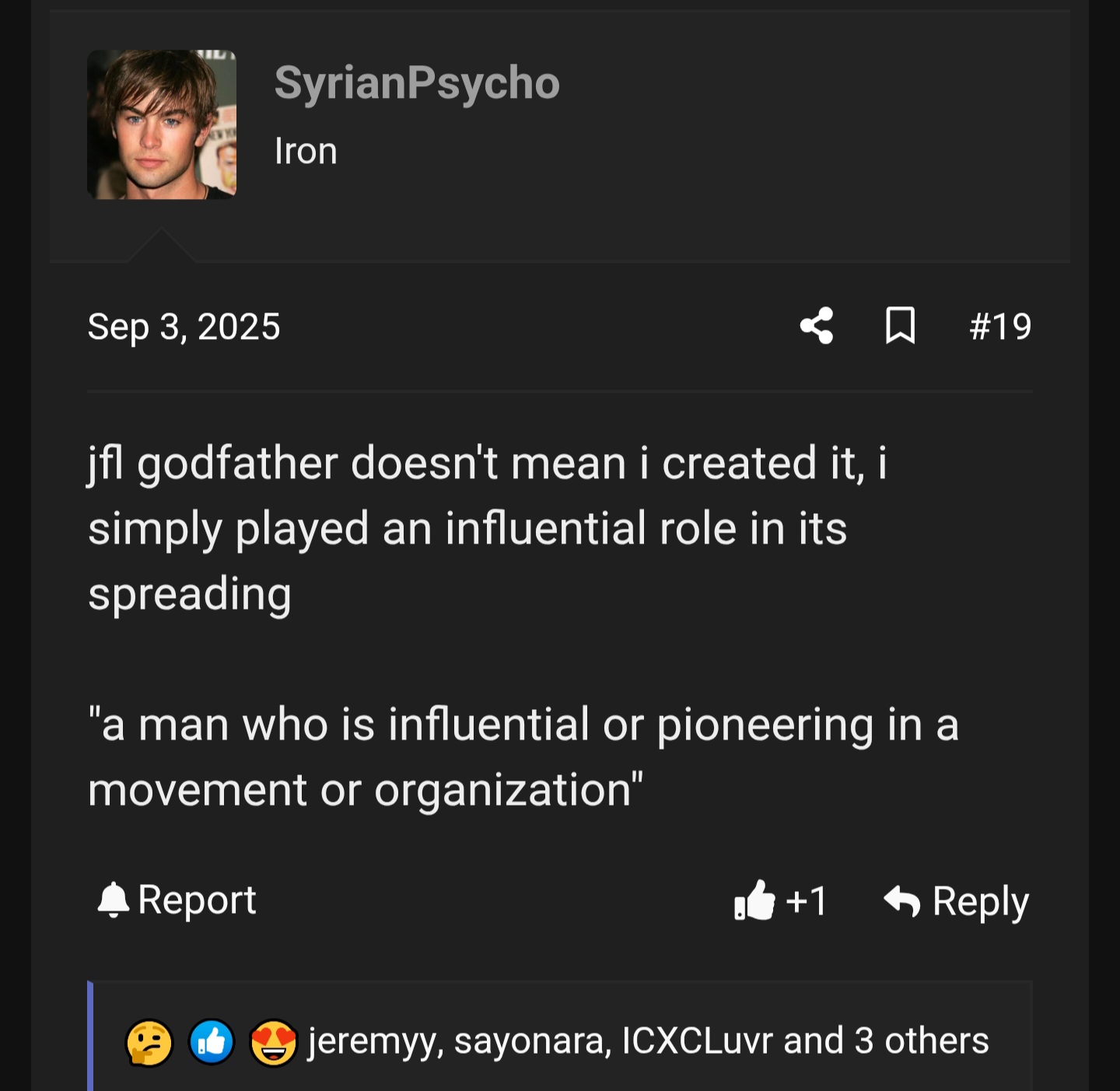The width and height of the screenshot is (1120, 1091).
Task: Click the heart-eyes reaction emoji
Action: click(273, 1042)
